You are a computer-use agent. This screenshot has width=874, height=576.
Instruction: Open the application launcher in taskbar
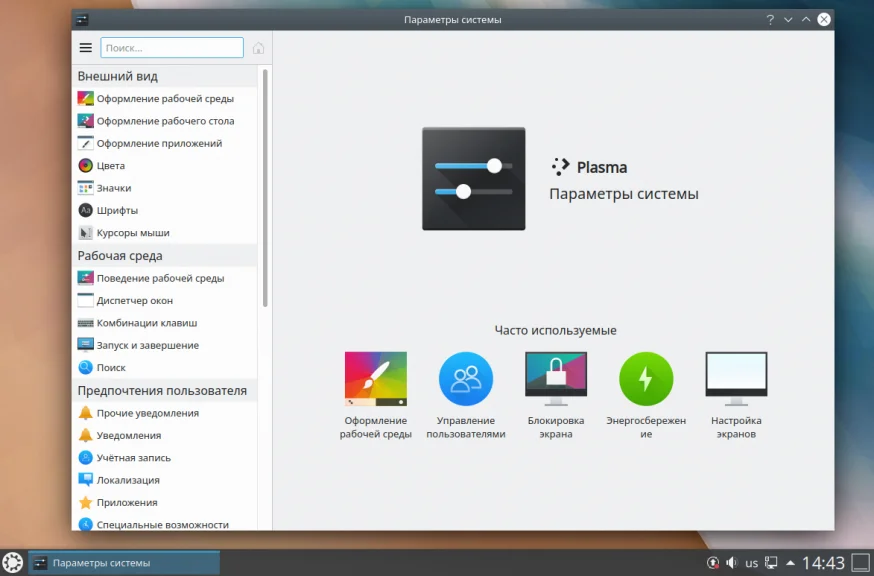(x=13, y=563)
